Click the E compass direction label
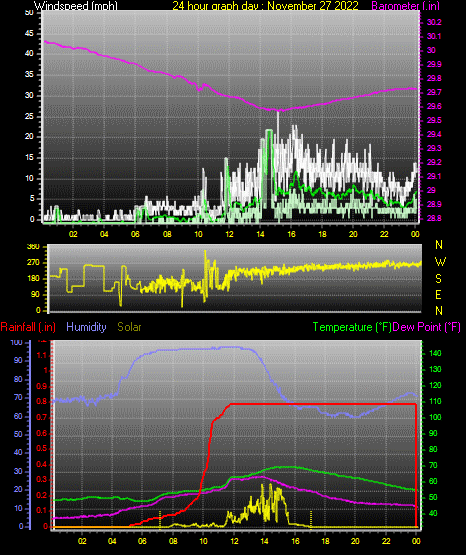The height and width of the screenshot is (555, 466). (x=438, y=294)
